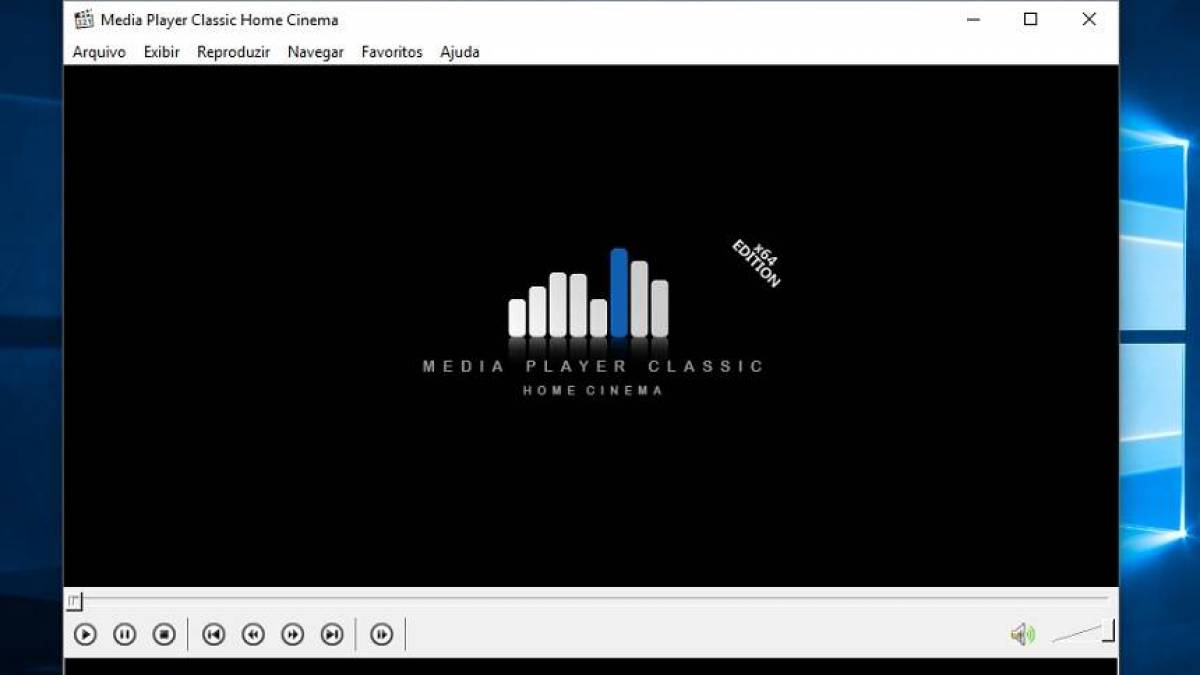Image resolution: width=1200 pixels, height=675 pixels.
Task: Click the increase speed (fast-forward) button
Action: pyautogui.click(x=292, y=634)
